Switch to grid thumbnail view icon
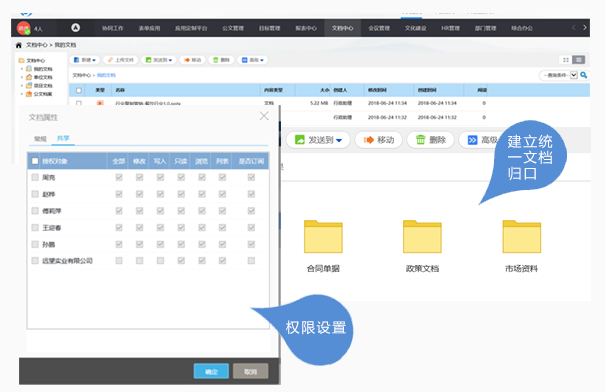605x392 pixels. 566,60
